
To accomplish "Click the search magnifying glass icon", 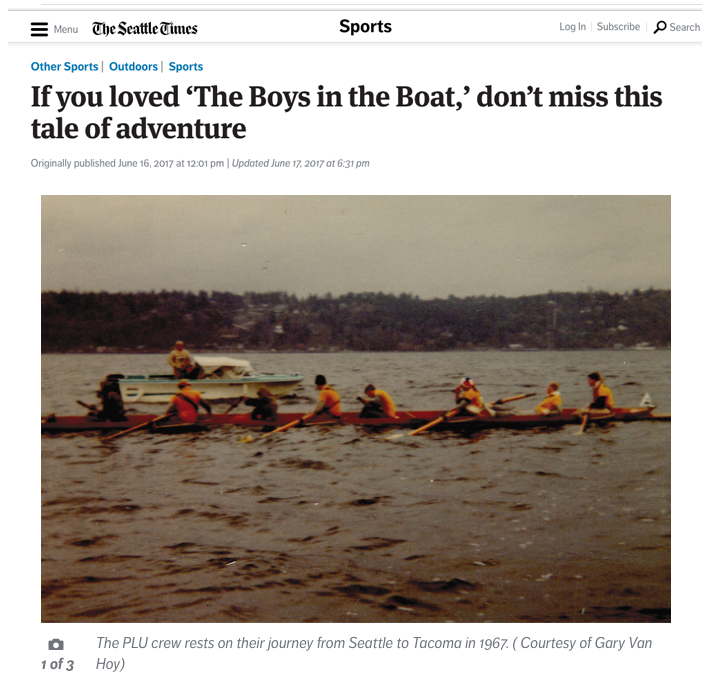I will [x=660, y=27].
